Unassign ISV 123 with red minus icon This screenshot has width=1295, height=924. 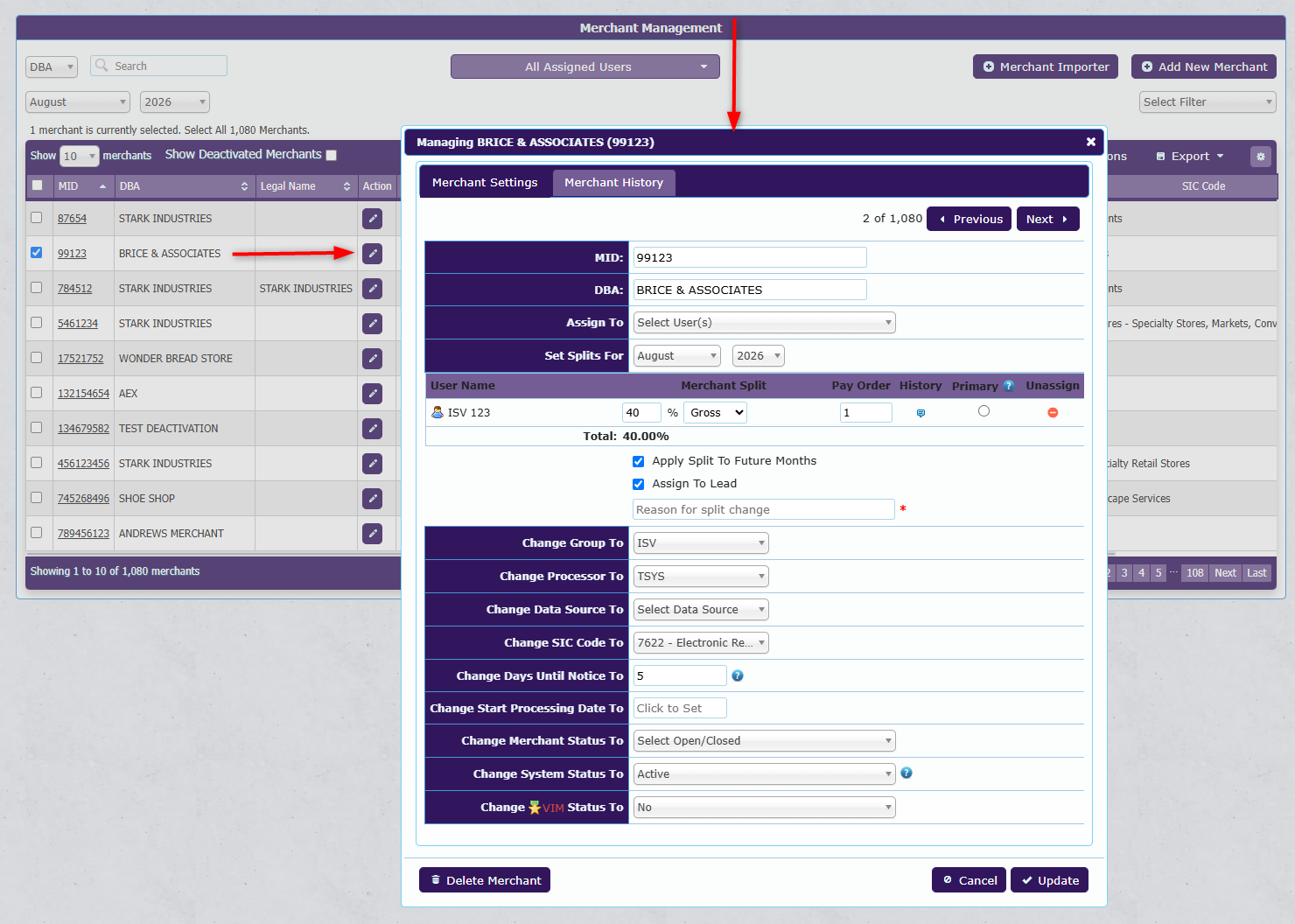[x=1053, y=413]
